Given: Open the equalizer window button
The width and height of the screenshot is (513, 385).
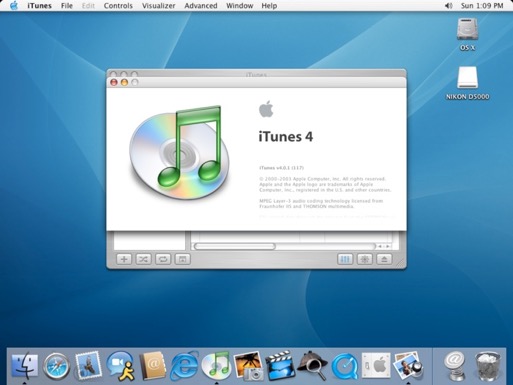Looking at the screenshot, I should click(x=345, y=259).
